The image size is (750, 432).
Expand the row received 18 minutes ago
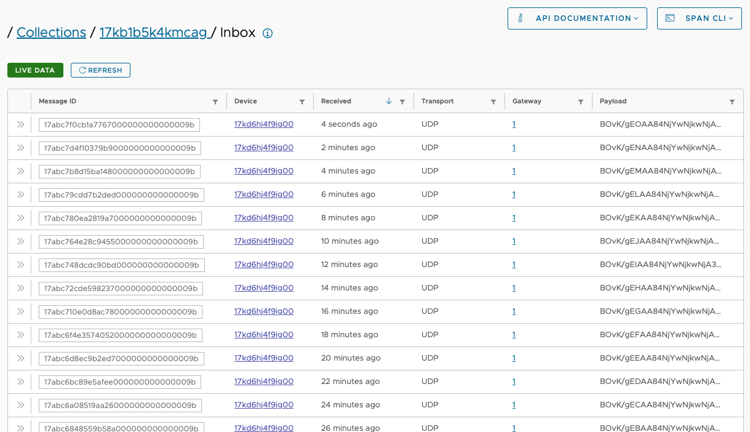tap(21, 335)
